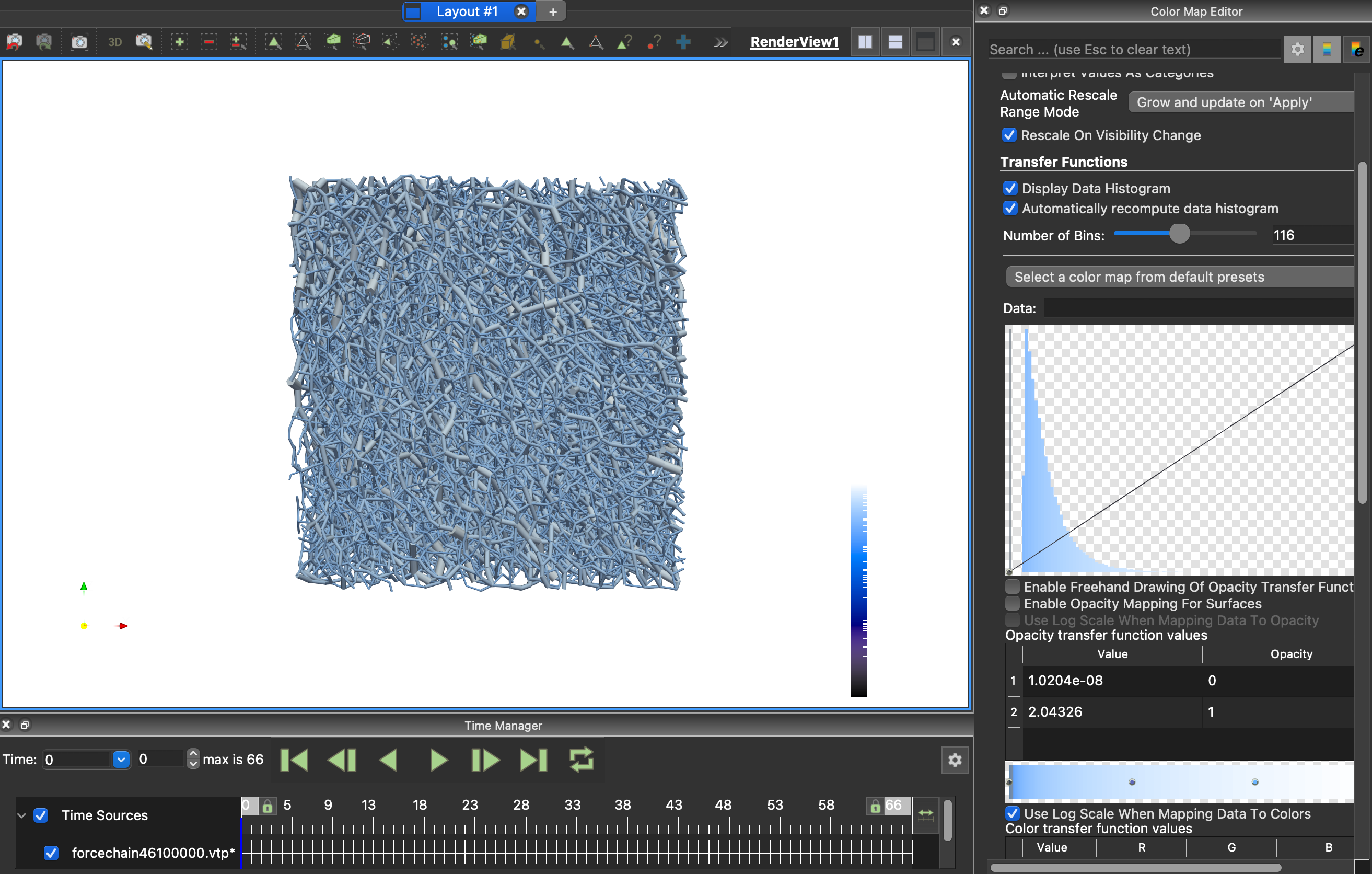
Task: Click the add selection plus icon
Action: [179, 42]
